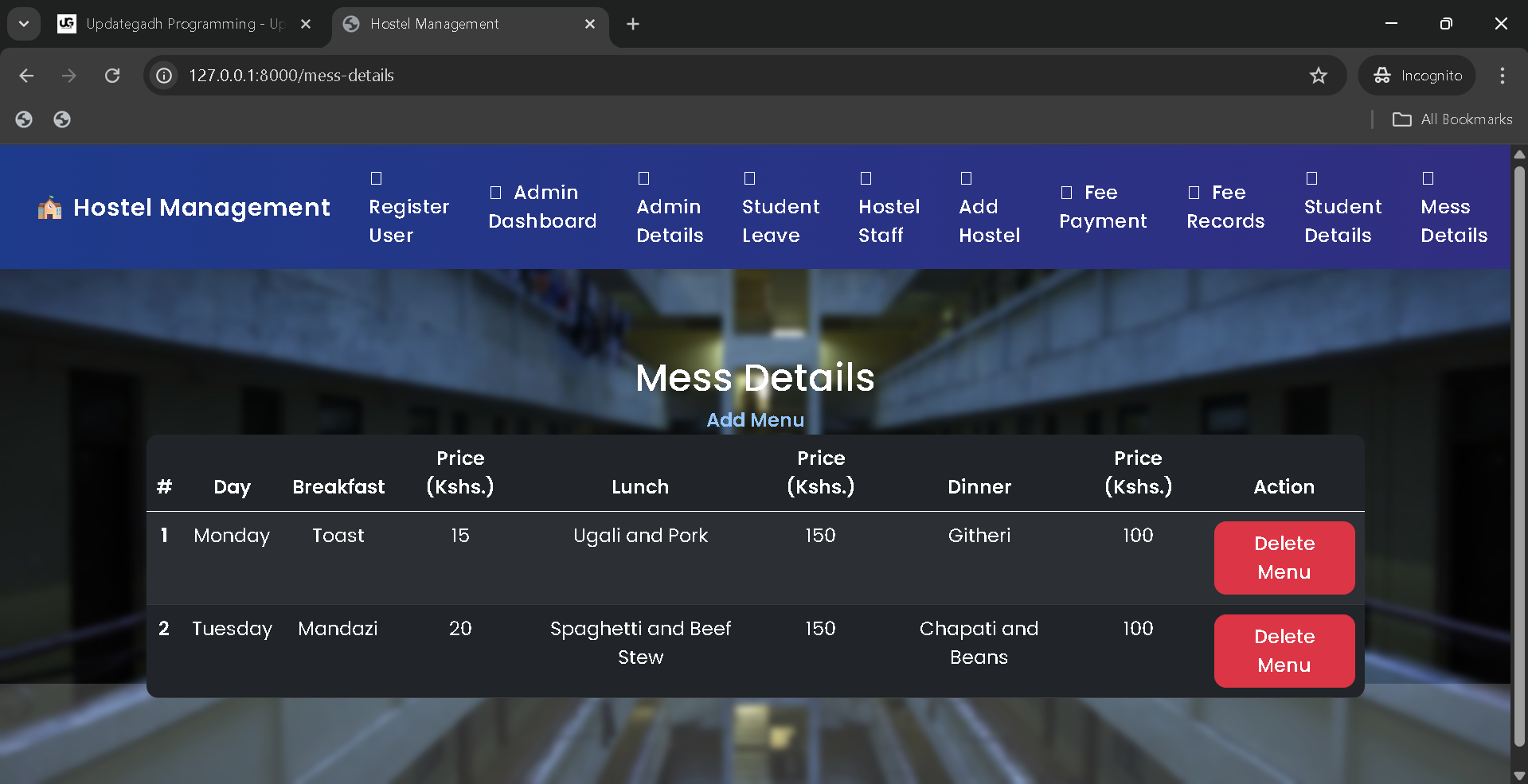Open Fee Records in navbar
Viewport: 1528px width, 784px height.
coord(1225,207)
